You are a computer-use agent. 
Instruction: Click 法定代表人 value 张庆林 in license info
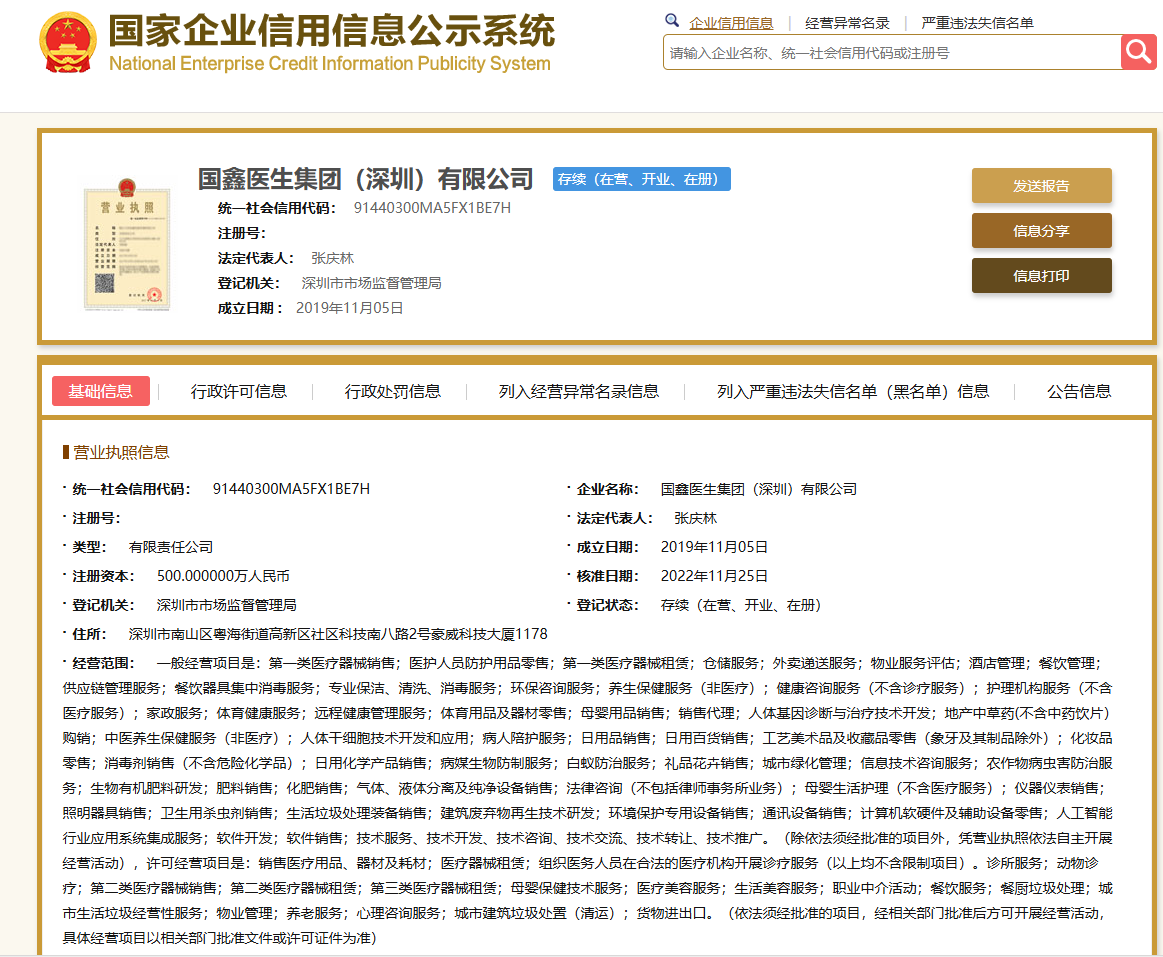(695, 519)
